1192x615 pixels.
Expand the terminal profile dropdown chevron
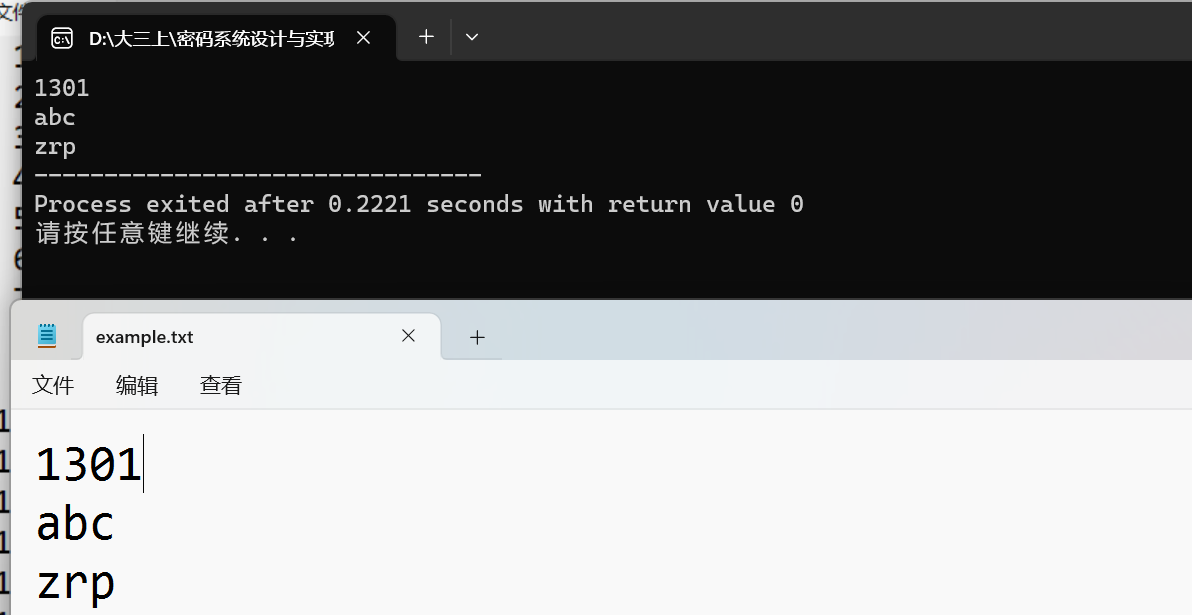point(472,37)
